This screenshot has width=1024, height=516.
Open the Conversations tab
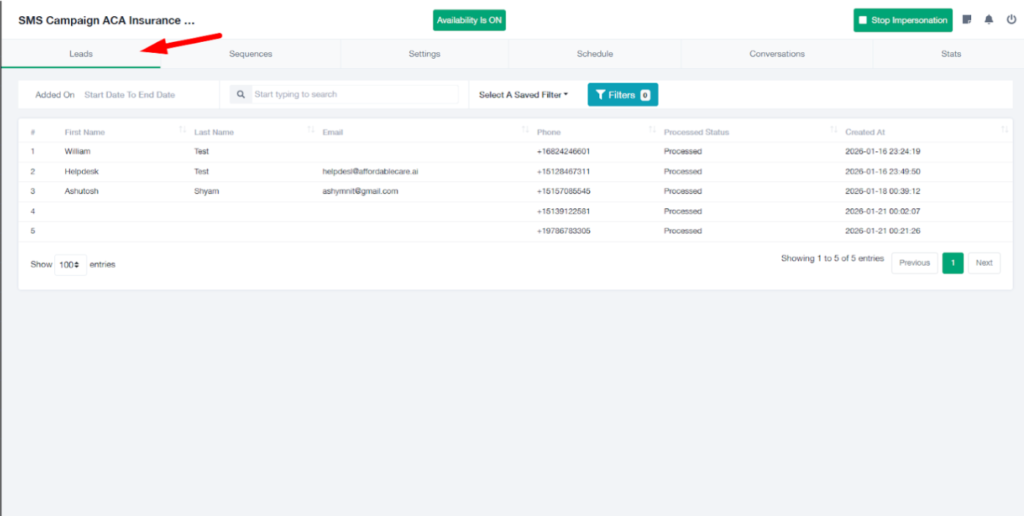pyautogui.click(x=777, y=54)
